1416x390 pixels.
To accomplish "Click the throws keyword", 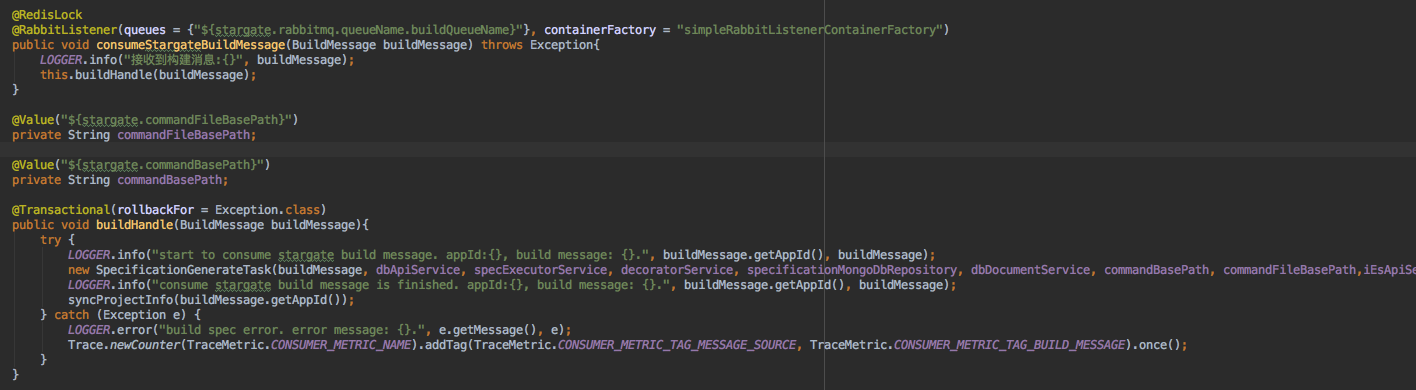I will point(502,45).
